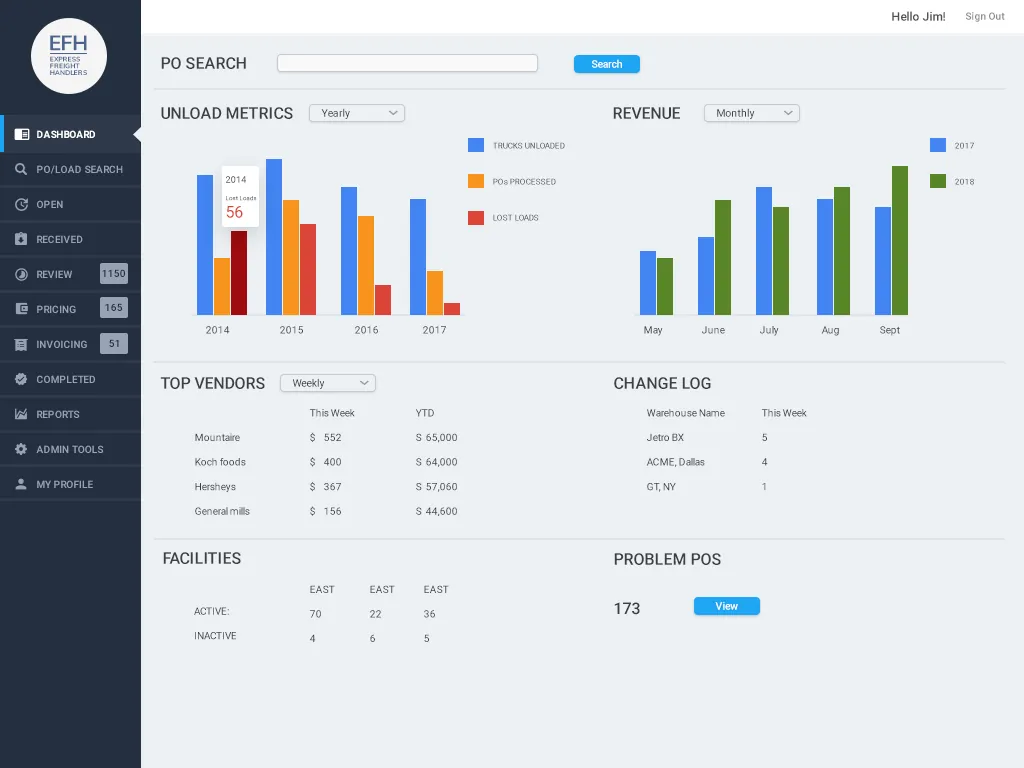Click the PO Search input field

point(408,63)
